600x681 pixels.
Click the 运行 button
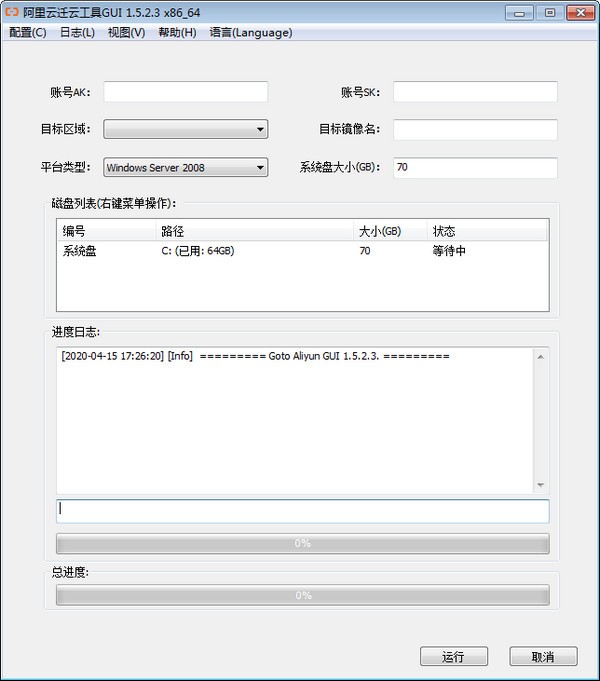[454, 656]
